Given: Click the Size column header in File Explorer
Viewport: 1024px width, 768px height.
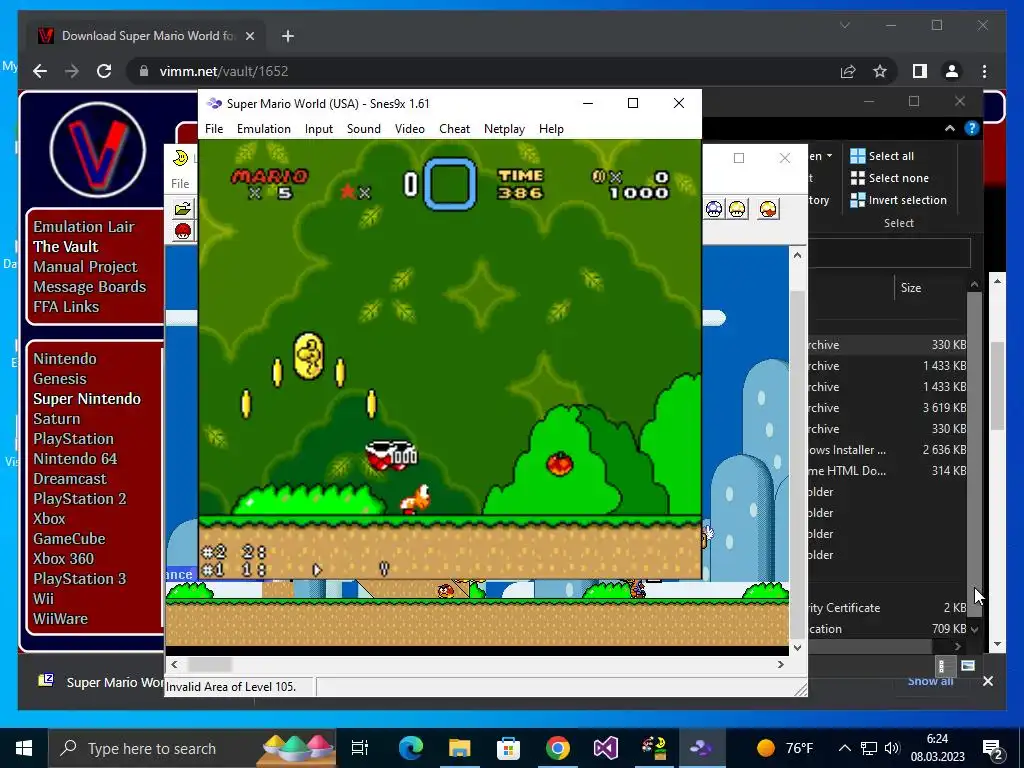Looking at the screenshot, I should coord(911,287).
